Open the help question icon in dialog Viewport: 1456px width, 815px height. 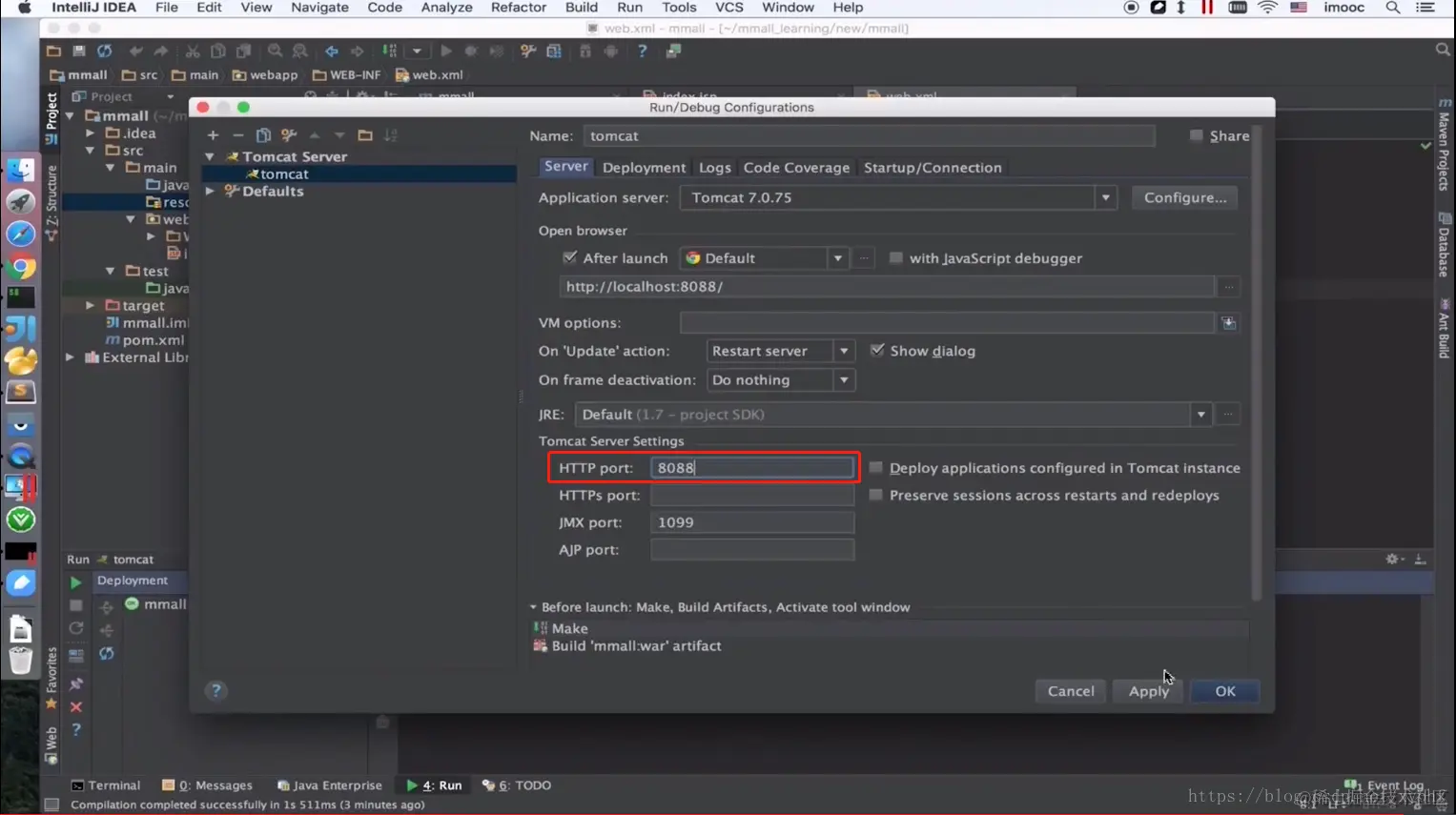coord(216,690)
